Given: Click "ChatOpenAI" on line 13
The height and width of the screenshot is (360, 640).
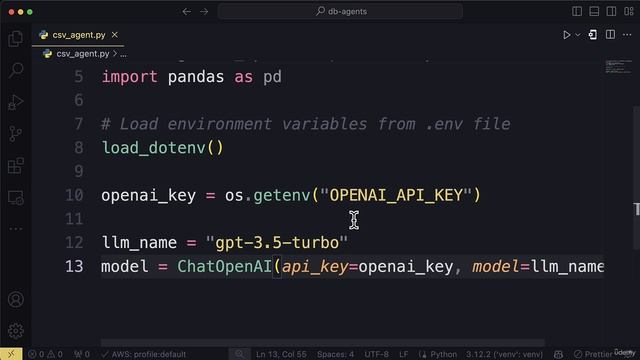Looking at the screenshot, I should pos(224,267).
